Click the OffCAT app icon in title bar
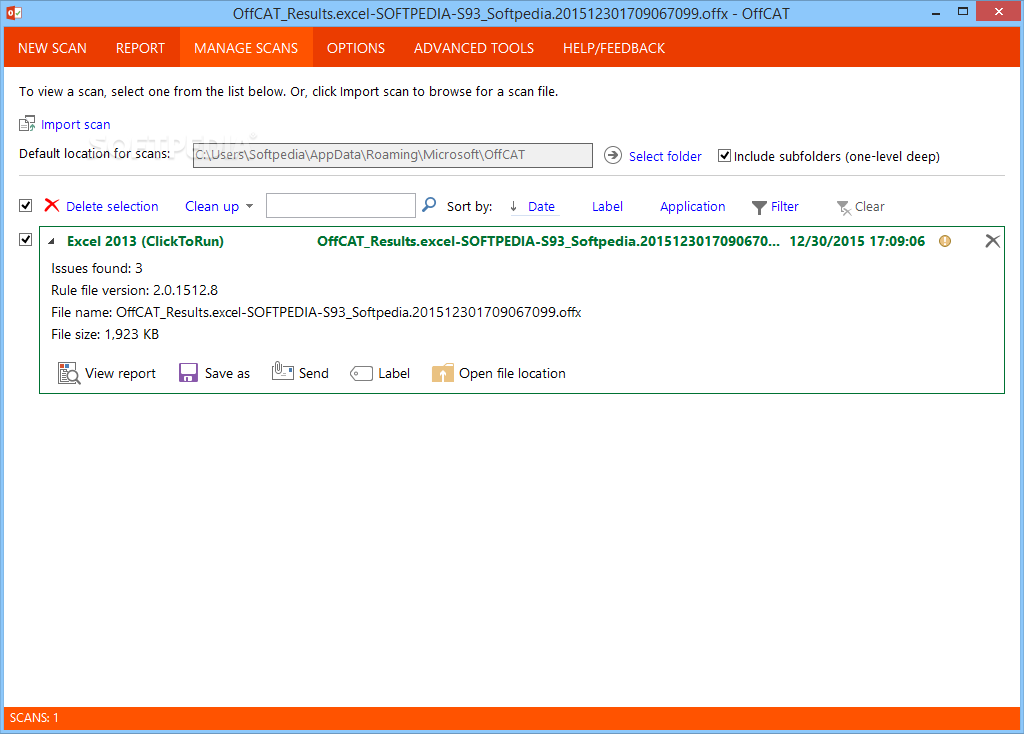 tap(14, 13)
